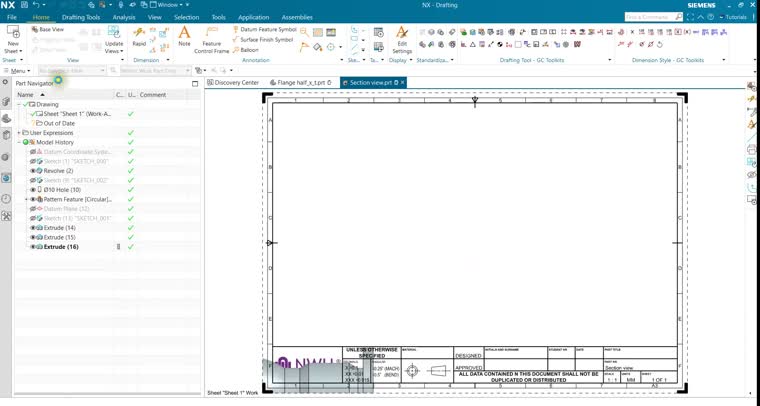Click the Base View command
760x406 pixels.
point(48,30)
